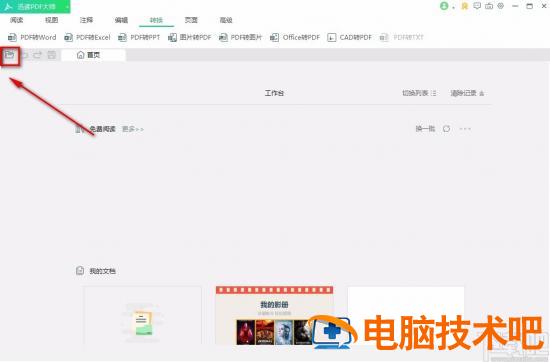Click the undo arrow in the quick toolbar

[24, 55]
